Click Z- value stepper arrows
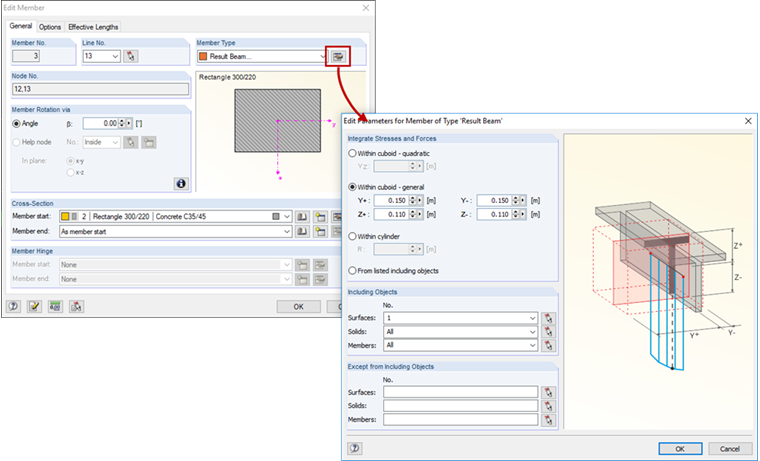 (515, 214)
